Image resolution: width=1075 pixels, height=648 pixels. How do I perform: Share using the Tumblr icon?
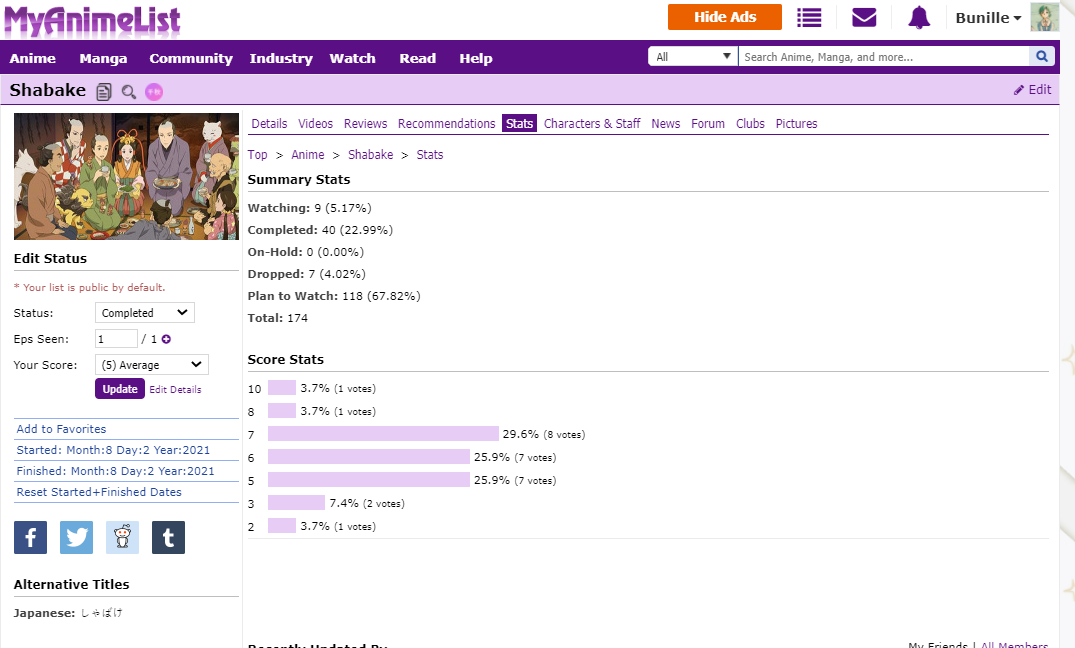(x=168, y=538)
